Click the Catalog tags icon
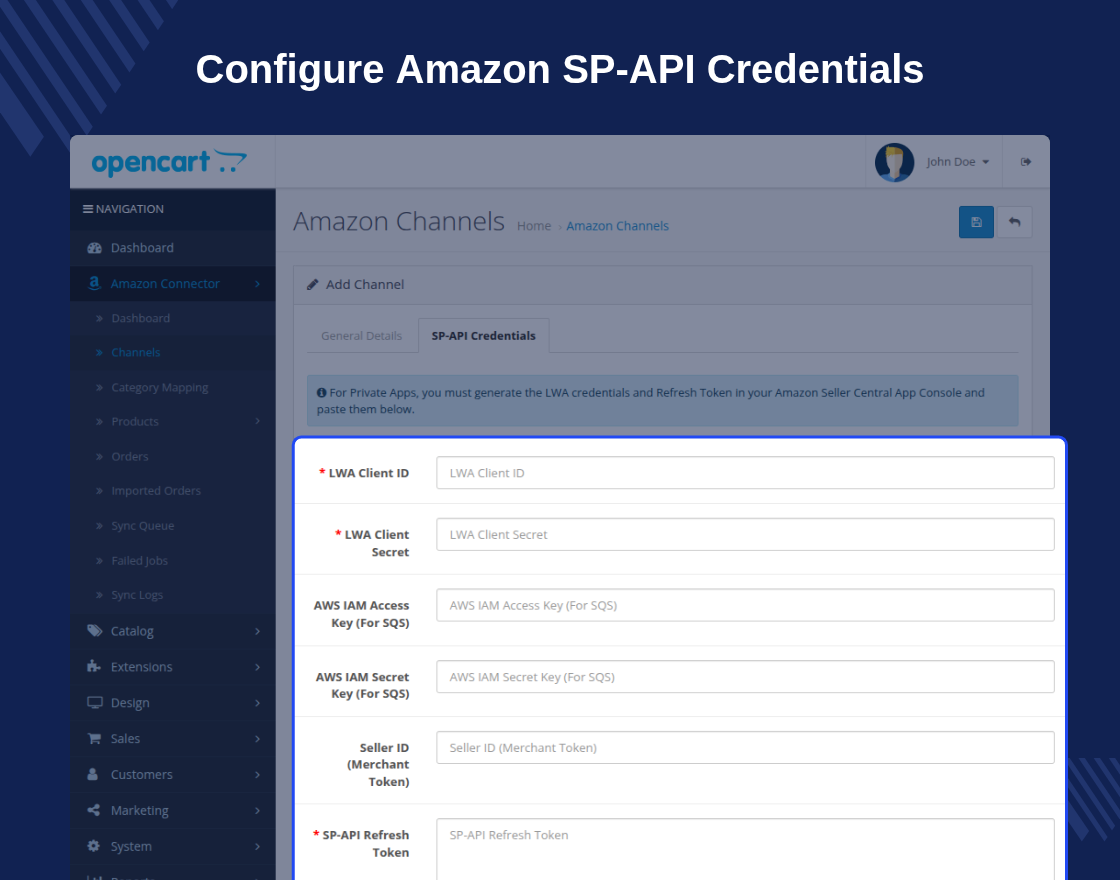The height and width of the screenshot is (880, 1120). click(94, 631)
